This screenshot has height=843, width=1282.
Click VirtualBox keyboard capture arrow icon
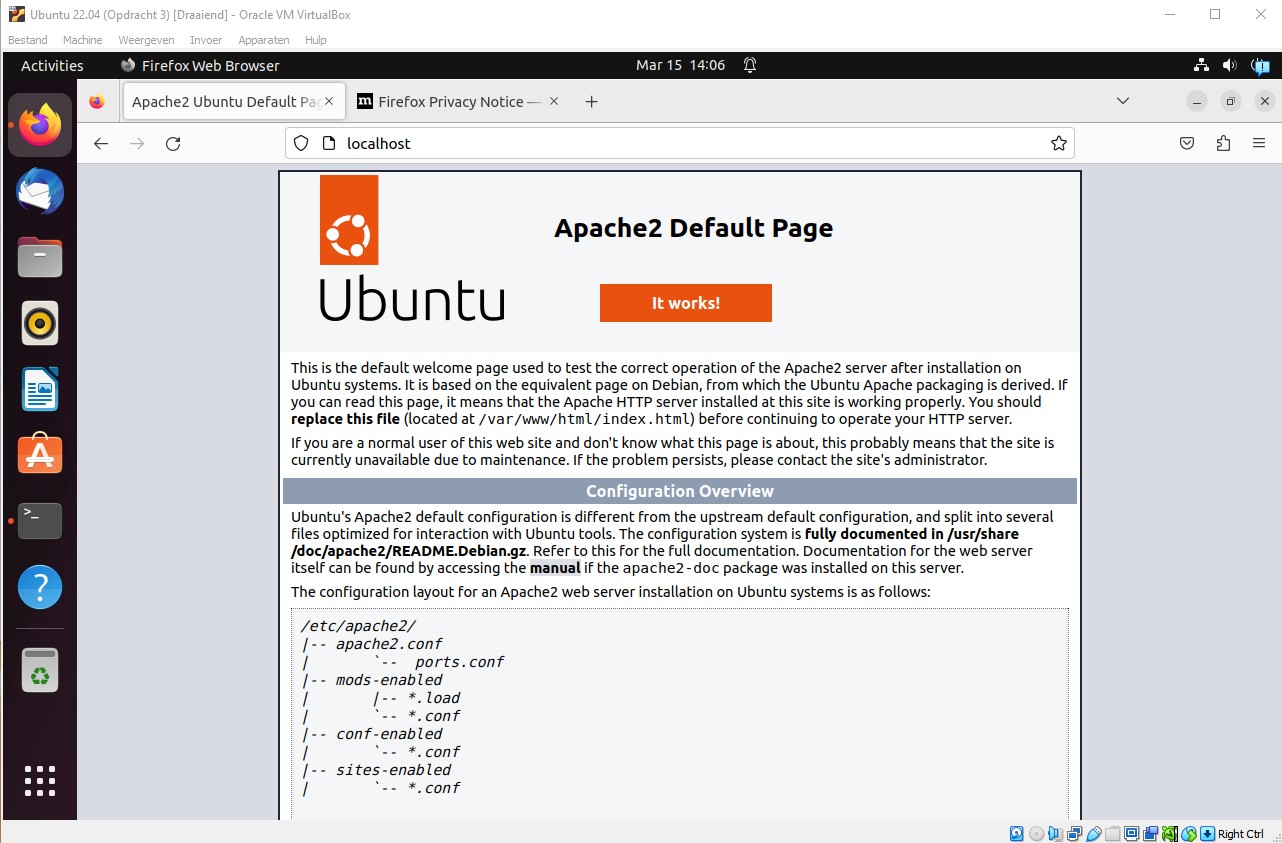pyautogui.click(x=1208, y=833)
